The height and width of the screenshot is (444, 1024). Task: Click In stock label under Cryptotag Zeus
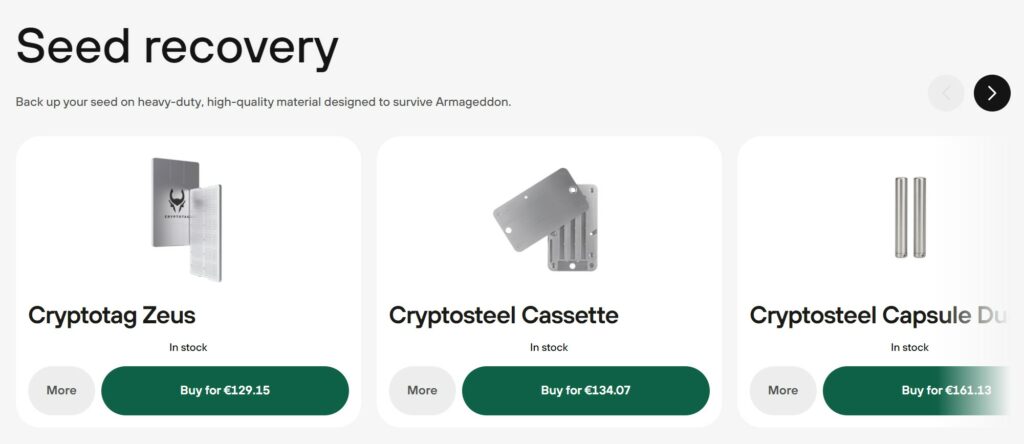(x=188, y=347)
